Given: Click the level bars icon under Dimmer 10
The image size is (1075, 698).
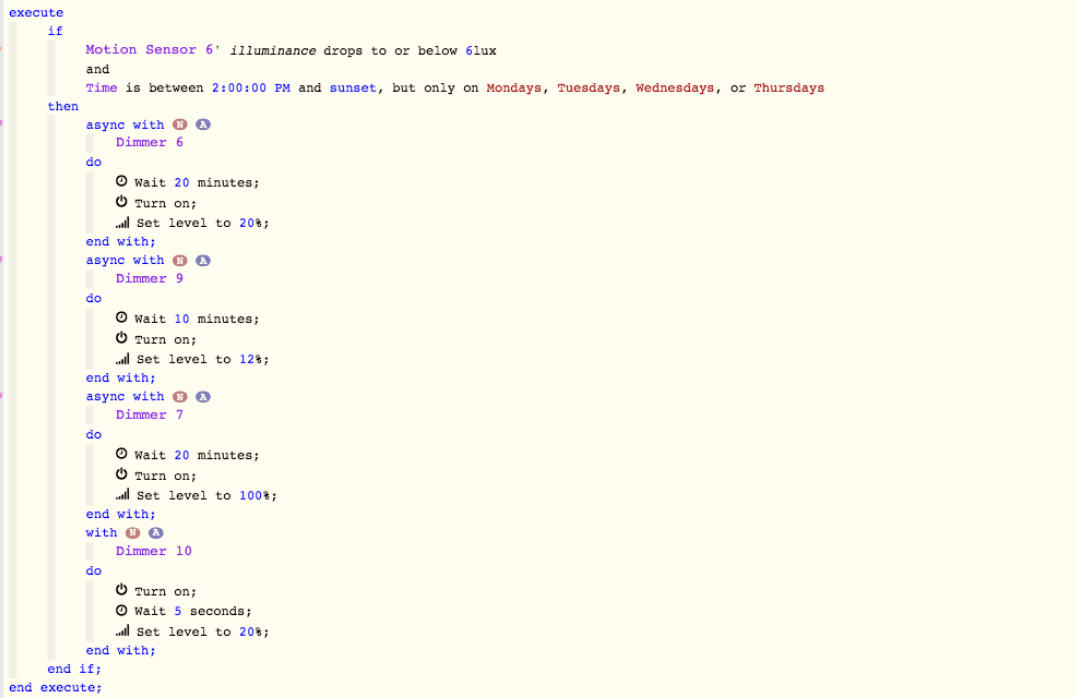Looking at the screenshot, I should 123,631.
